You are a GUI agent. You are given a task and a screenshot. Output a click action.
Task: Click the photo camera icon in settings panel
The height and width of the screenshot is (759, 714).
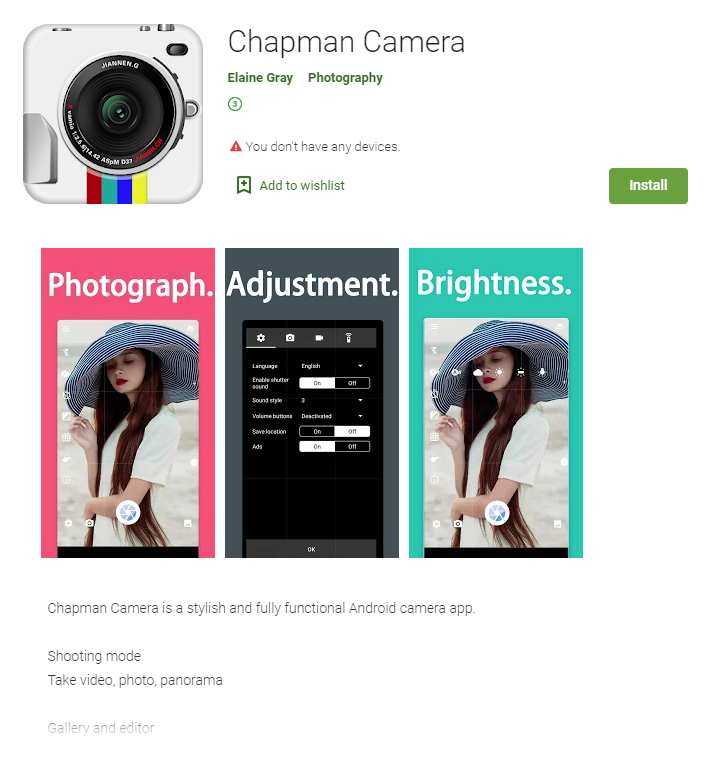tap(290, 338)
